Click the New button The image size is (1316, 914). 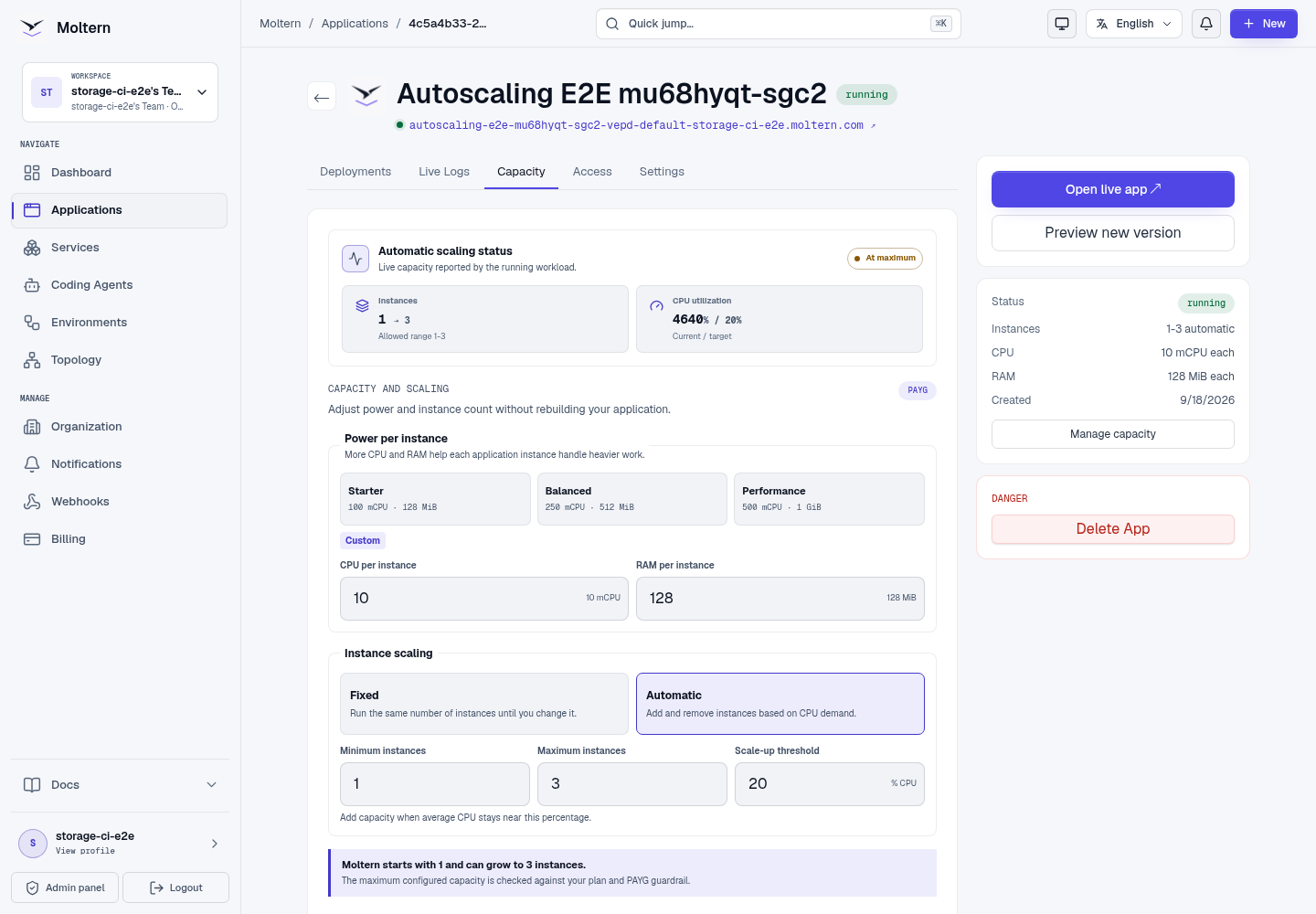point(1264,24)
